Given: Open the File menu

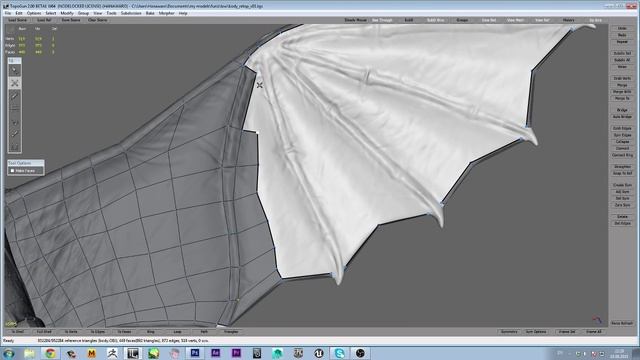Looking at the screenshot, I should click(8, 13).
